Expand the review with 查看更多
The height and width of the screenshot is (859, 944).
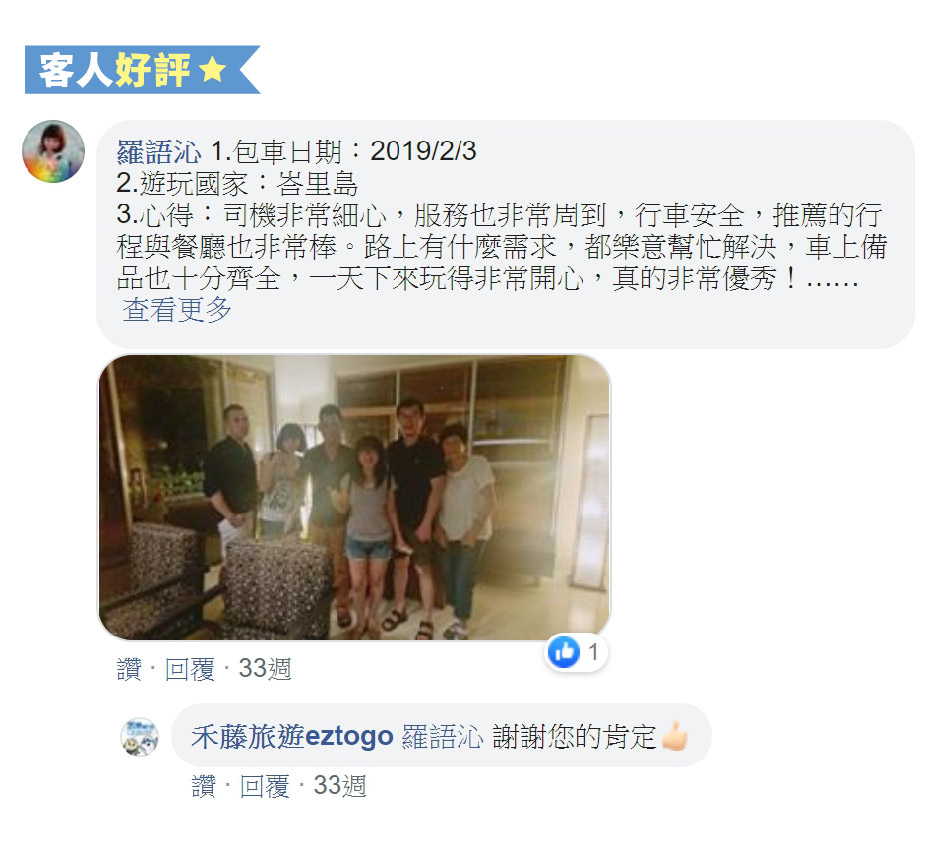tap(177, 309)
